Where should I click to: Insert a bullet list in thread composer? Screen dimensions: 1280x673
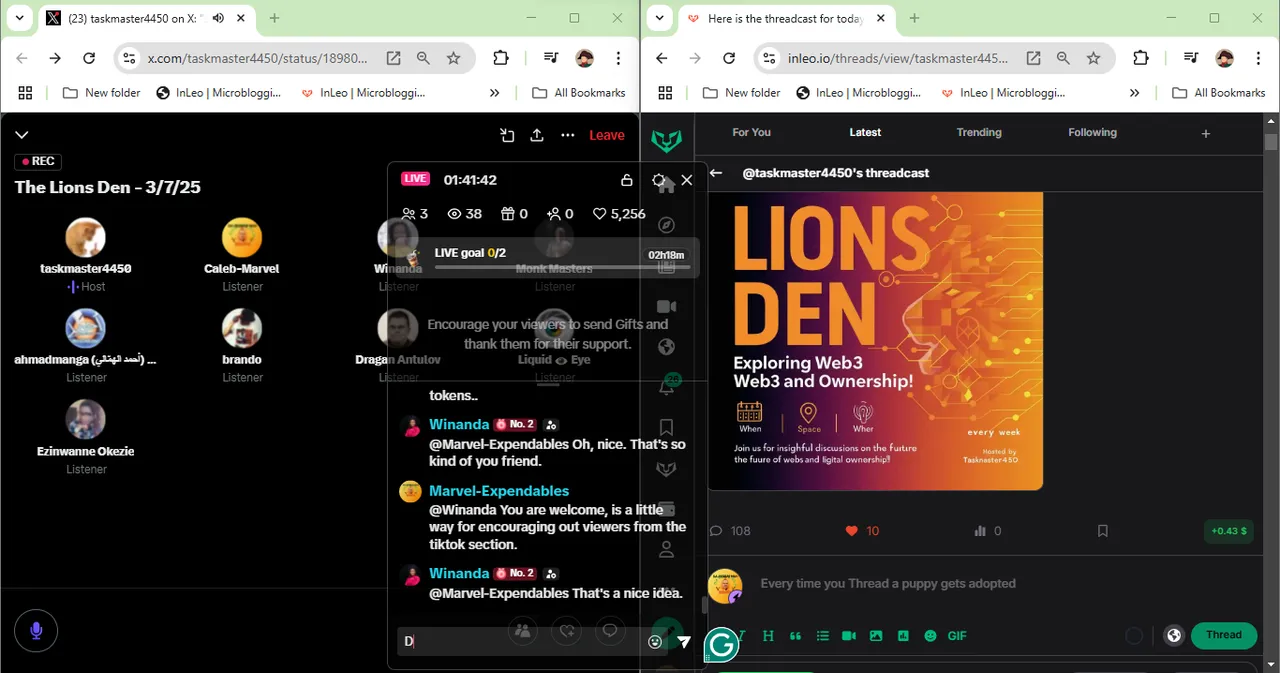[x=822, y=636]
